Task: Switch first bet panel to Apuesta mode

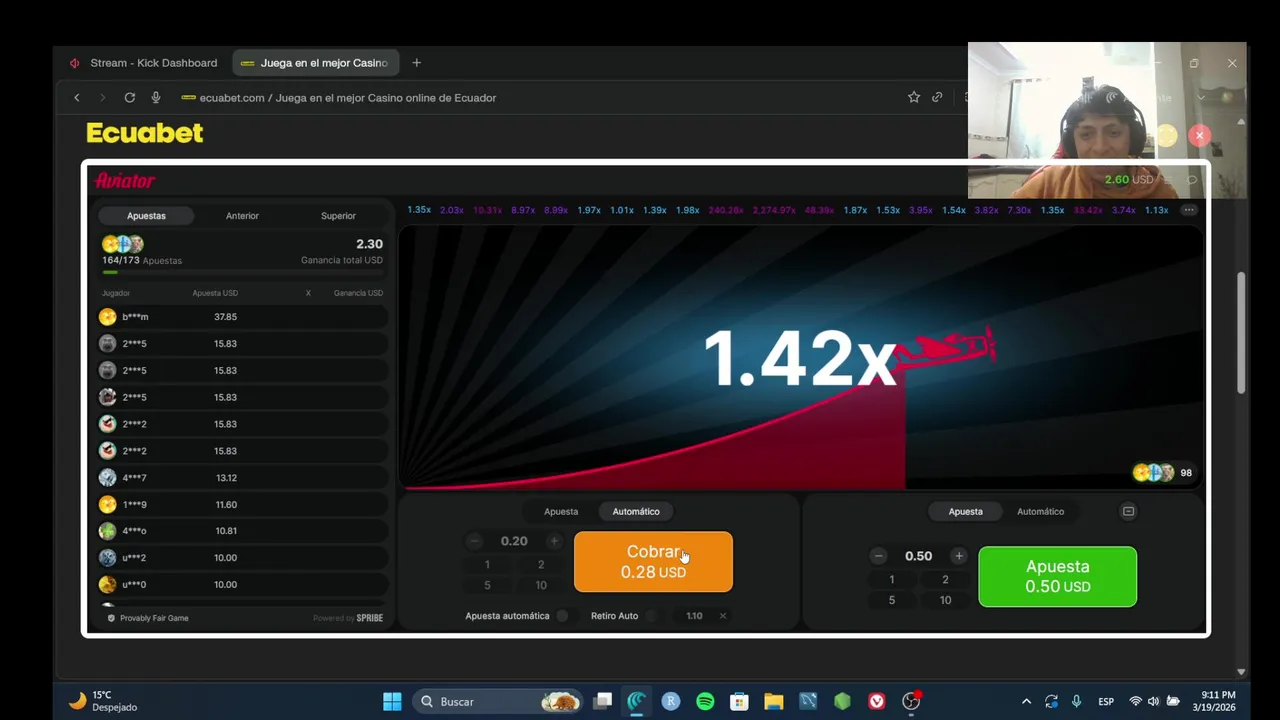Action: 561,511
